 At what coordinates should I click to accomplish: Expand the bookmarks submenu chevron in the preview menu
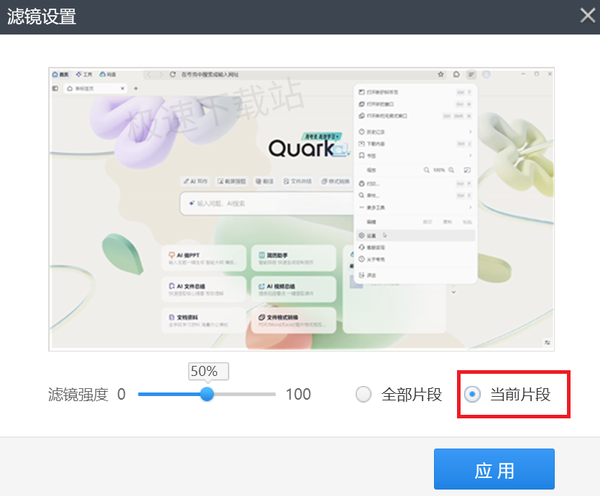pos(470,155)
